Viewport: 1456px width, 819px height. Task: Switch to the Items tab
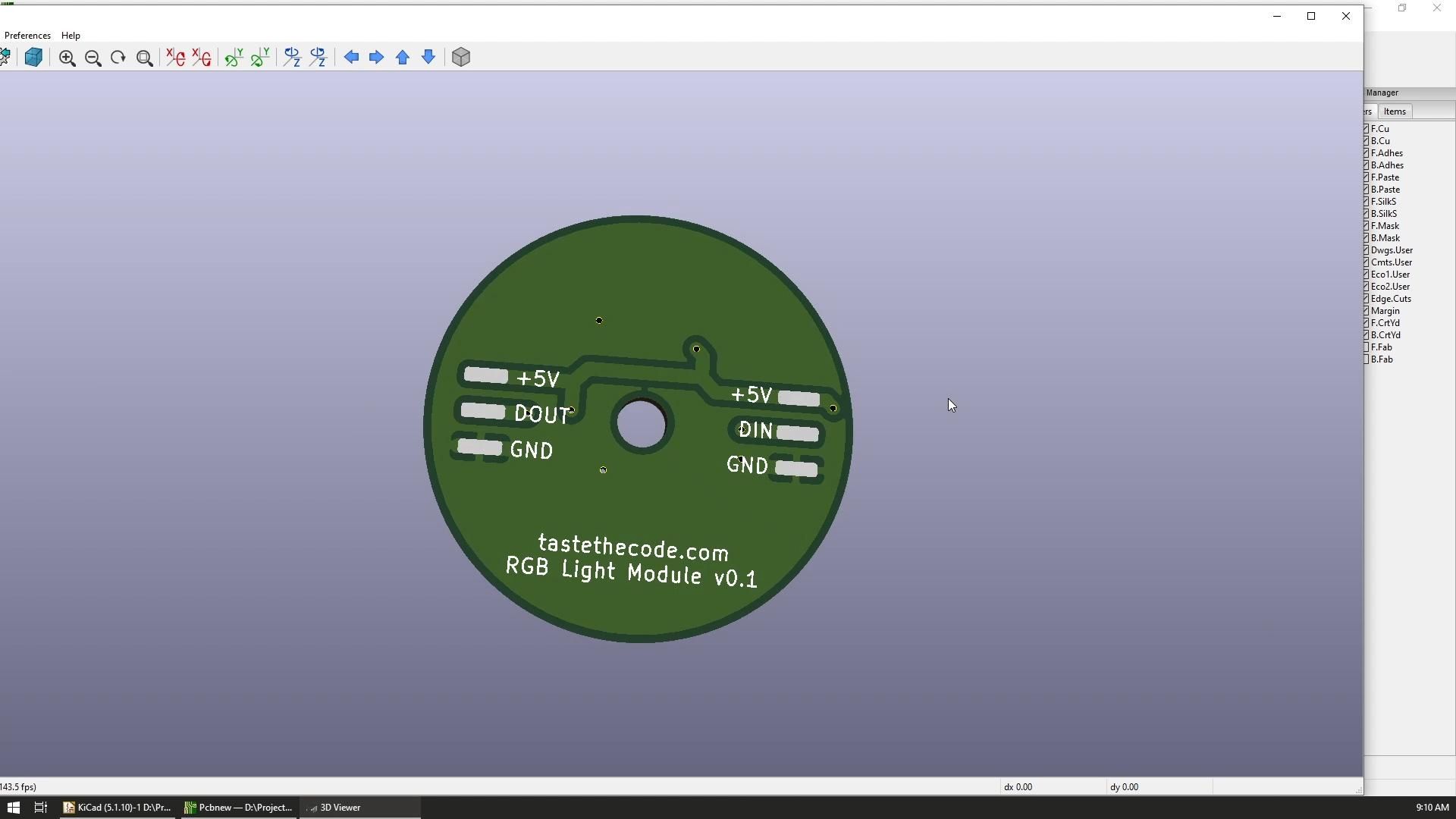pos(1394,111)
